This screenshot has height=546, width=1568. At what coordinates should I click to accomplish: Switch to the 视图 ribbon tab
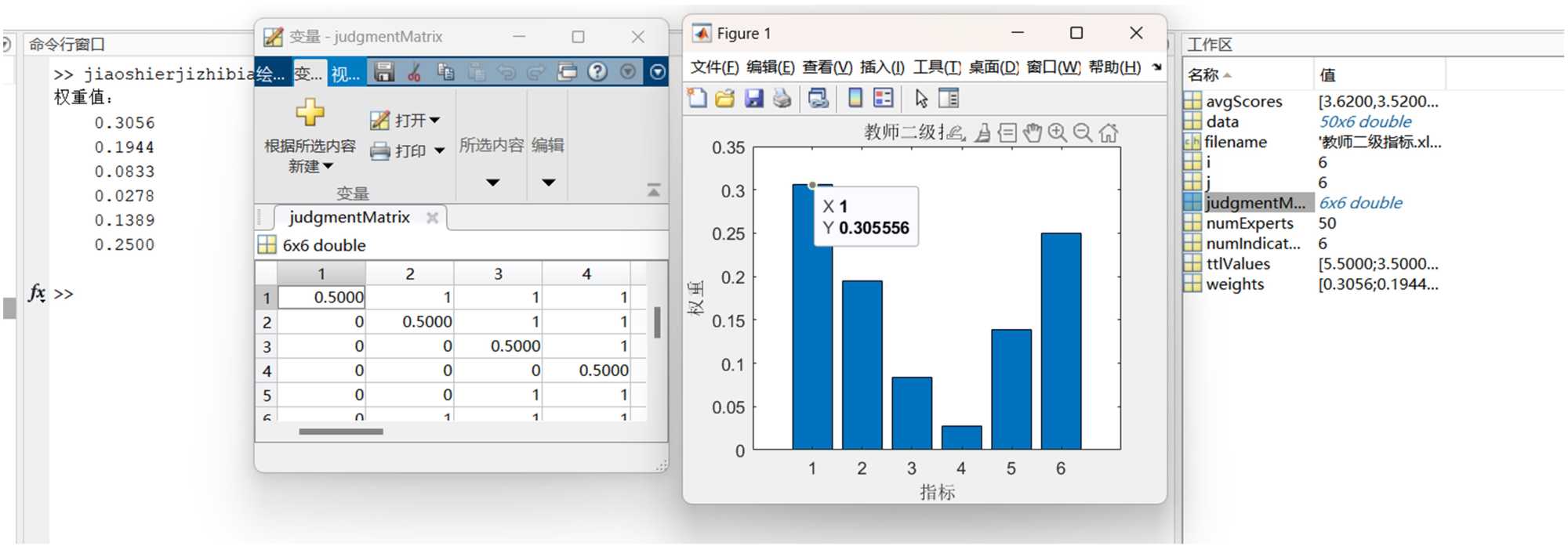(x=345, y=74)
